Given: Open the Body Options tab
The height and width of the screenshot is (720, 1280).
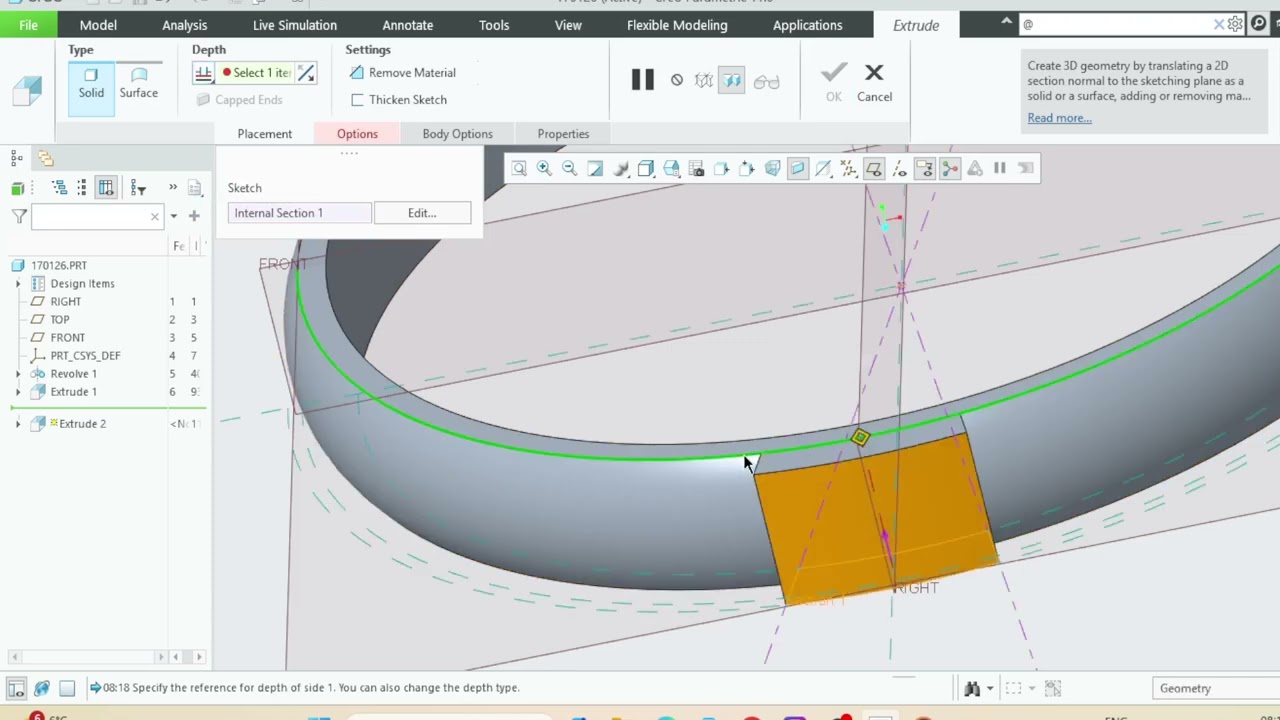Looking at the screenshot, I should [457, 134].
